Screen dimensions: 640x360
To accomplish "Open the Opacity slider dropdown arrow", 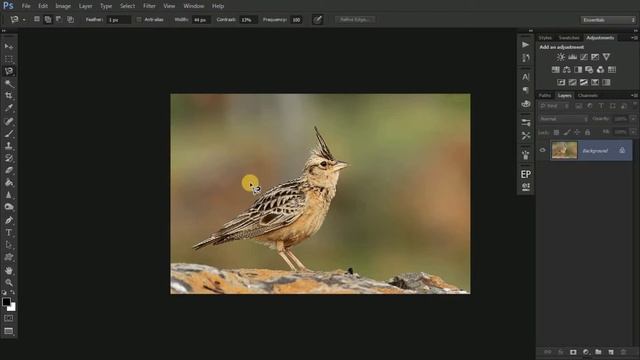I will pos(633,119).
